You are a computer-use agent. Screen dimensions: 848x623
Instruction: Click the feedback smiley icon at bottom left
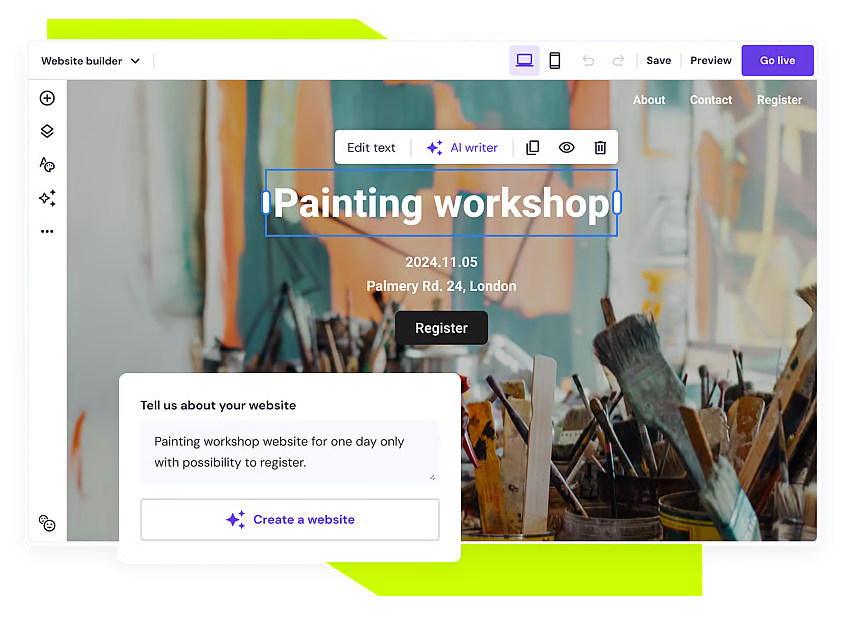click(47, 522)
